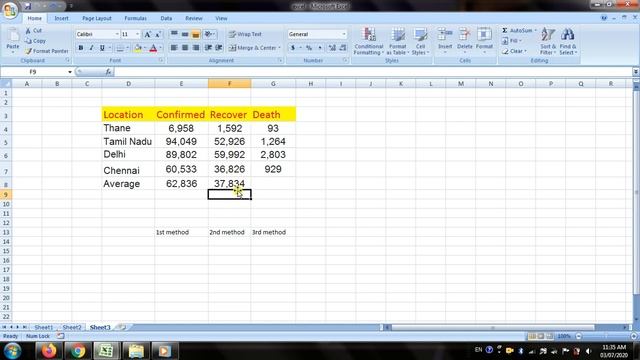The height and width of the screenshot is (360, 640).
Task: Select the cell containing Tamil Nadu
Action: (x=128, y=142)
